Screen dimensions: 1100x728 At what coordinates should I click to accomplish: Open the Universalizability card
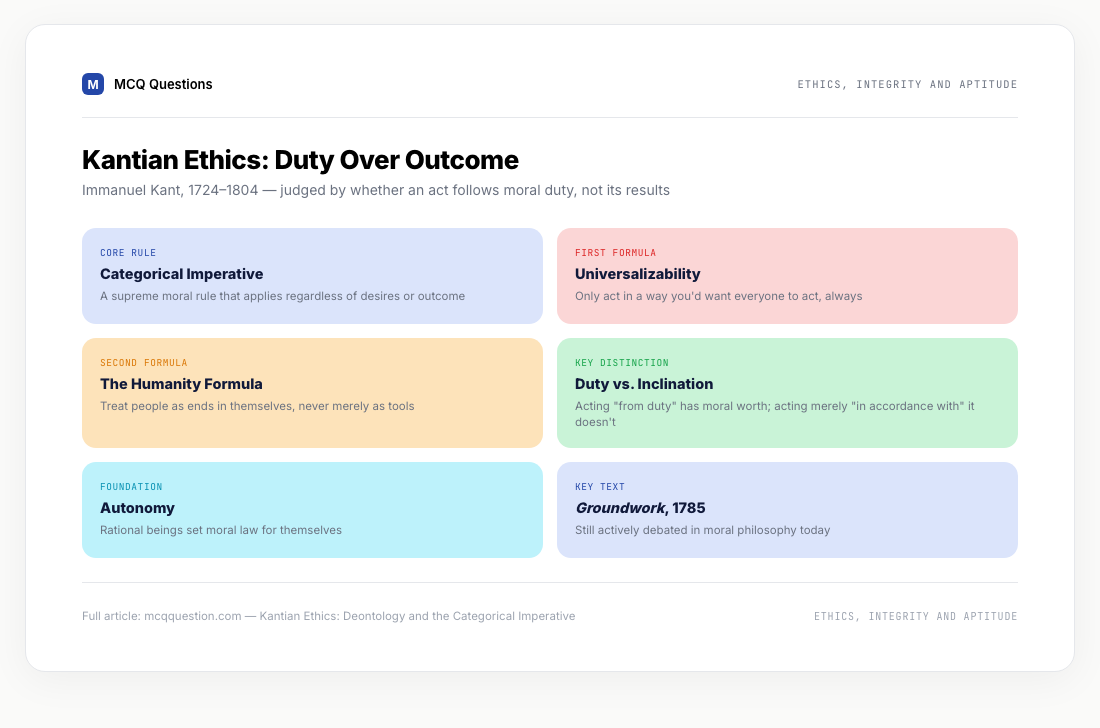tap(787, 276)
